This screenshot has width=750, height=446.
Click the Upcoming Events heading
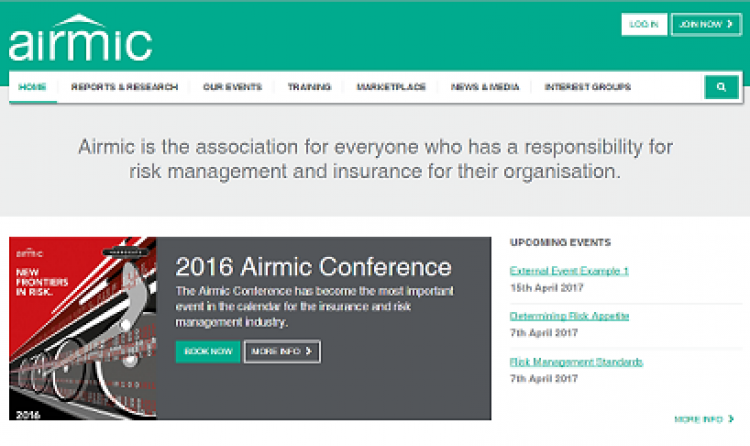tap(561, 243)
